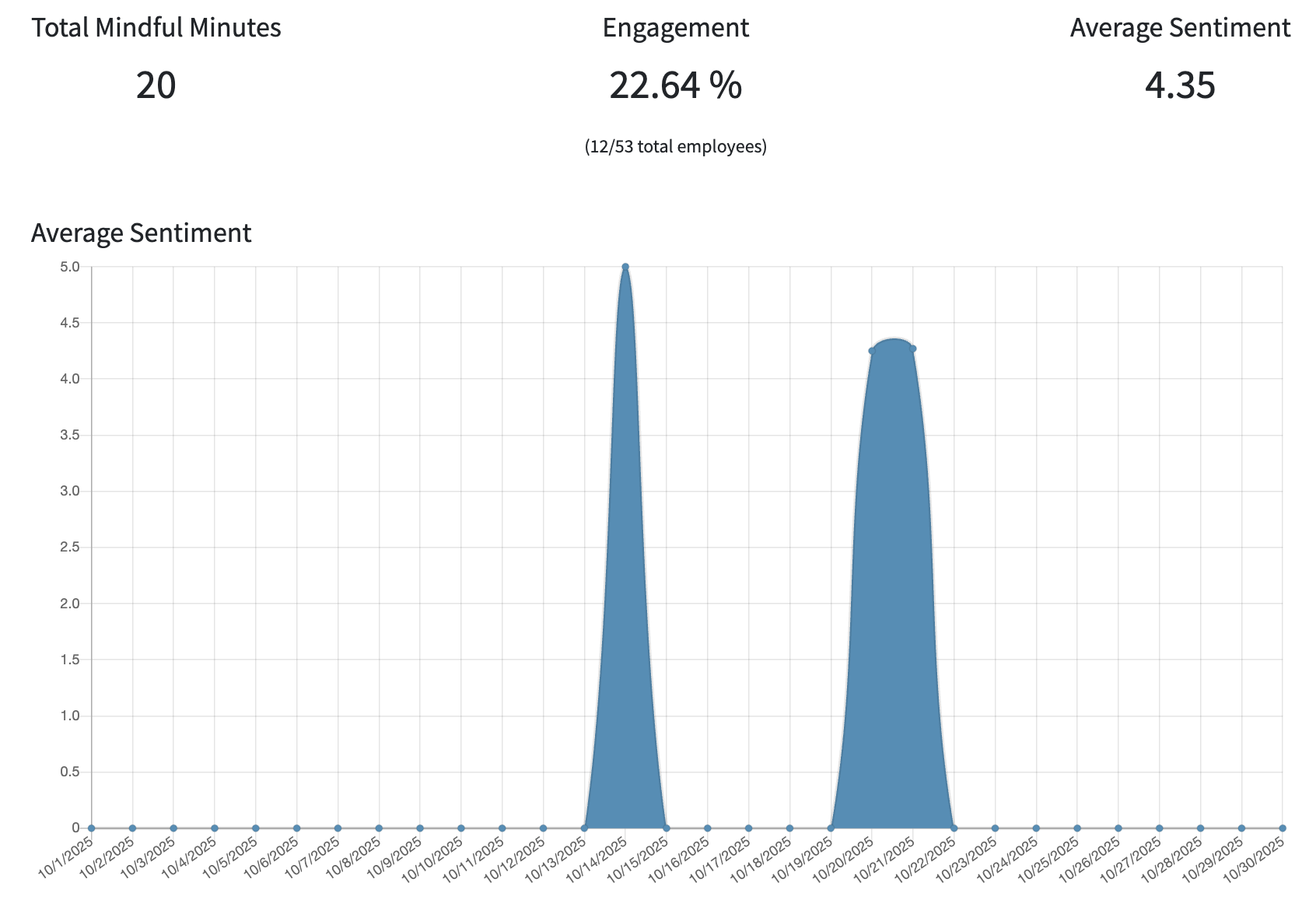Click the 10/21/2025 data point on the chart

pyautogui.click(x=913, y=348)
